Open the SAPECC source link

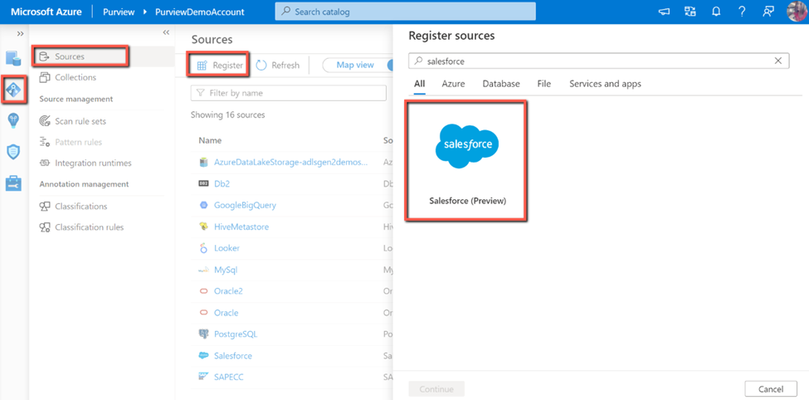(x=229, y=377)
